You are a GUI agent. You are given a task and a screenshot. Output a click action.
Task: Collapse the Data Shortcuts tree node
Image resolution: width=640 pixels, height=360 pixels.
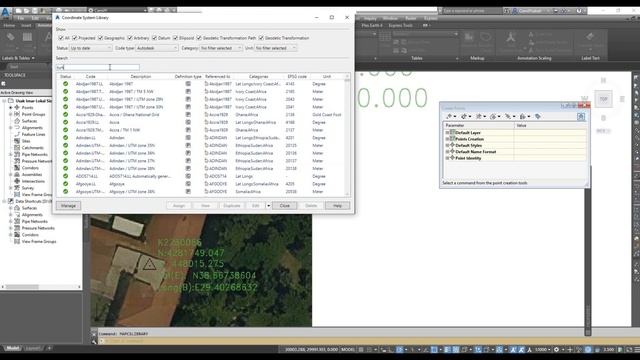click(x=4, y=201)
